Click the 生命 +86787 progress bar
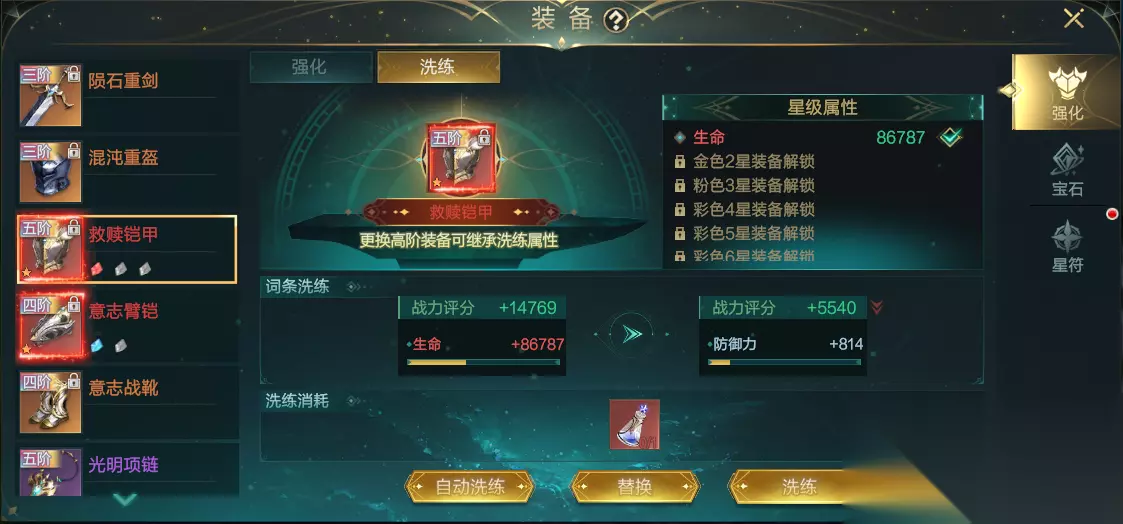1123x524 pixels. coord(483,362)
